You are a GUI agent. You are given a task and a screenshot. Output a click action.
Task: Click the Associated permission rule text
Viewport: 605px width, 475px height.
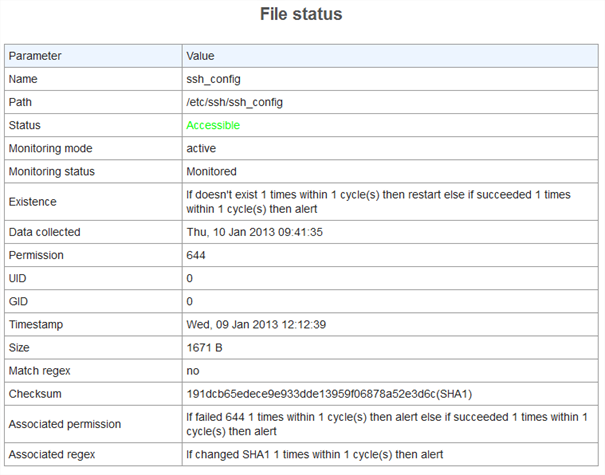[387, 424]
